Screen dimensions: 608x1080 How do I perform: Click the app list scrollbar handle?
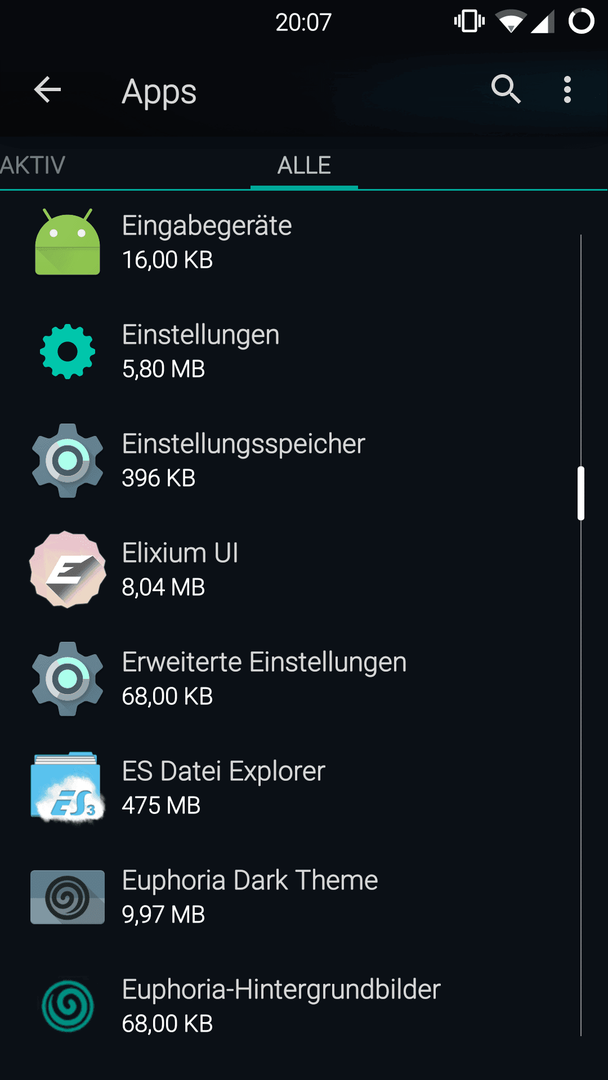[x=580, y=494]
